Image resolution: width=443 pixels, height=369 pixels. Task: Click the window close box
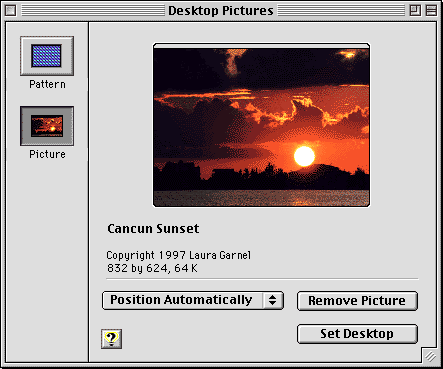tap(10, 11)
